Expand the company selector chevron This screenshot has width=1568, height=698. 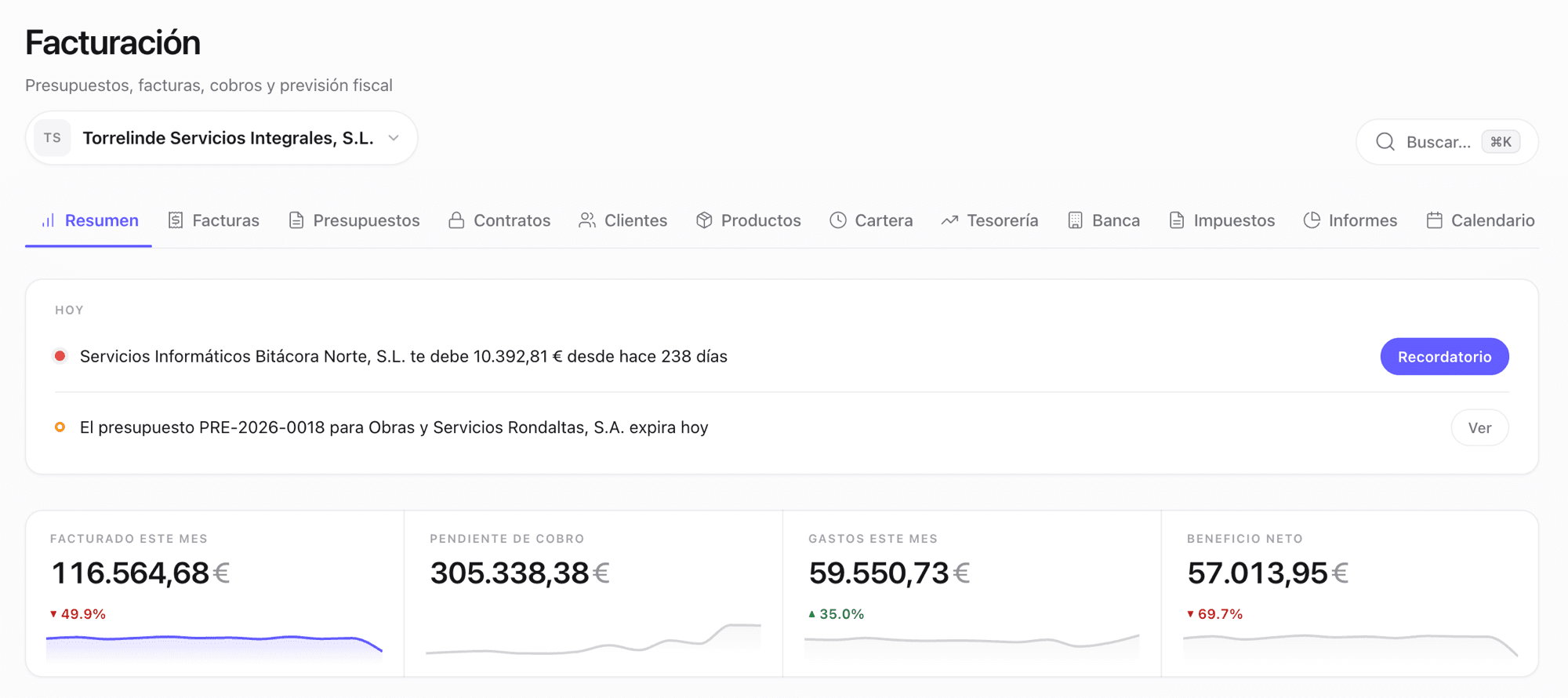pyautogui.click(x=394, y=138)
